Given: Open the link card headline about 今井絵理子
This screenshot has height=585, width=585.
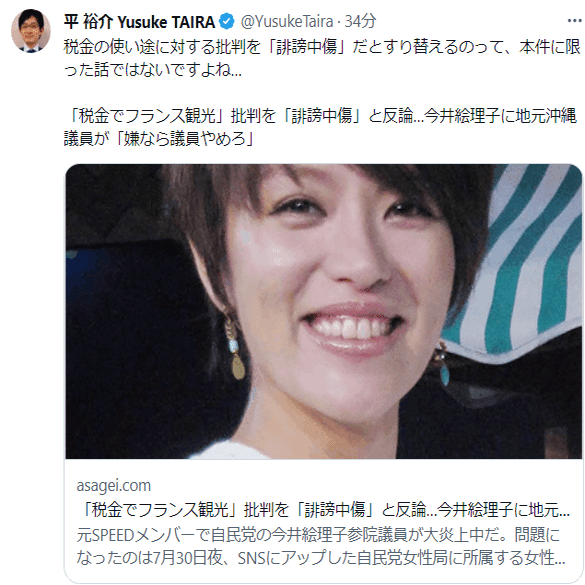Looking at the screenshot, I should (x=323, y=509).
